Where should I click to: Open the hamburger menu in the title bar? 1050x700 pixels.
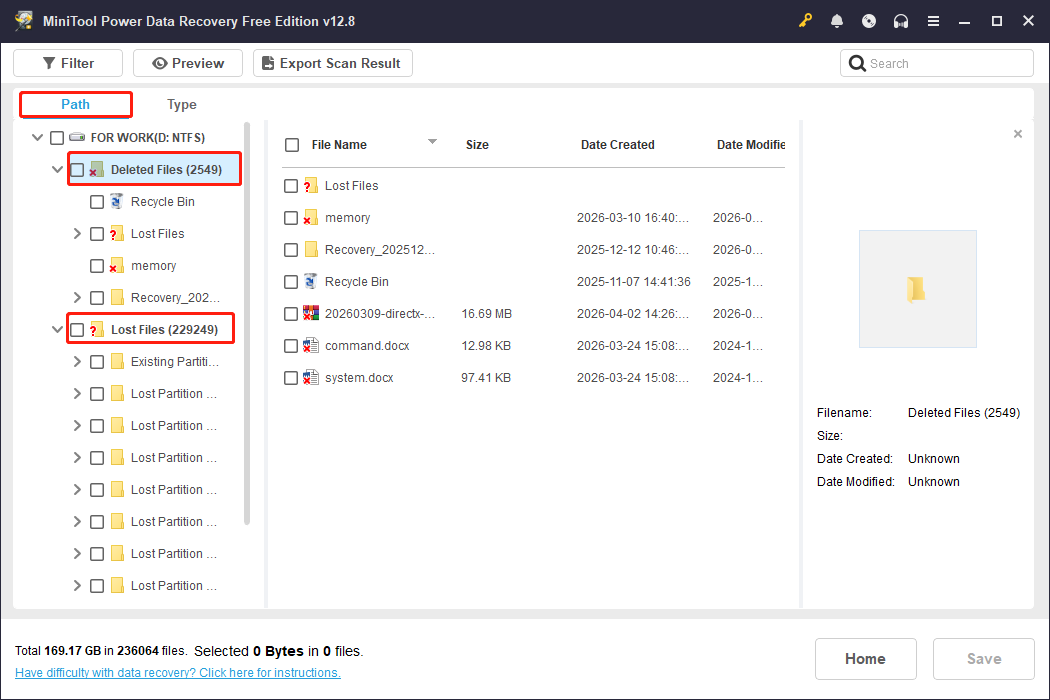click(x=933, y=20)
